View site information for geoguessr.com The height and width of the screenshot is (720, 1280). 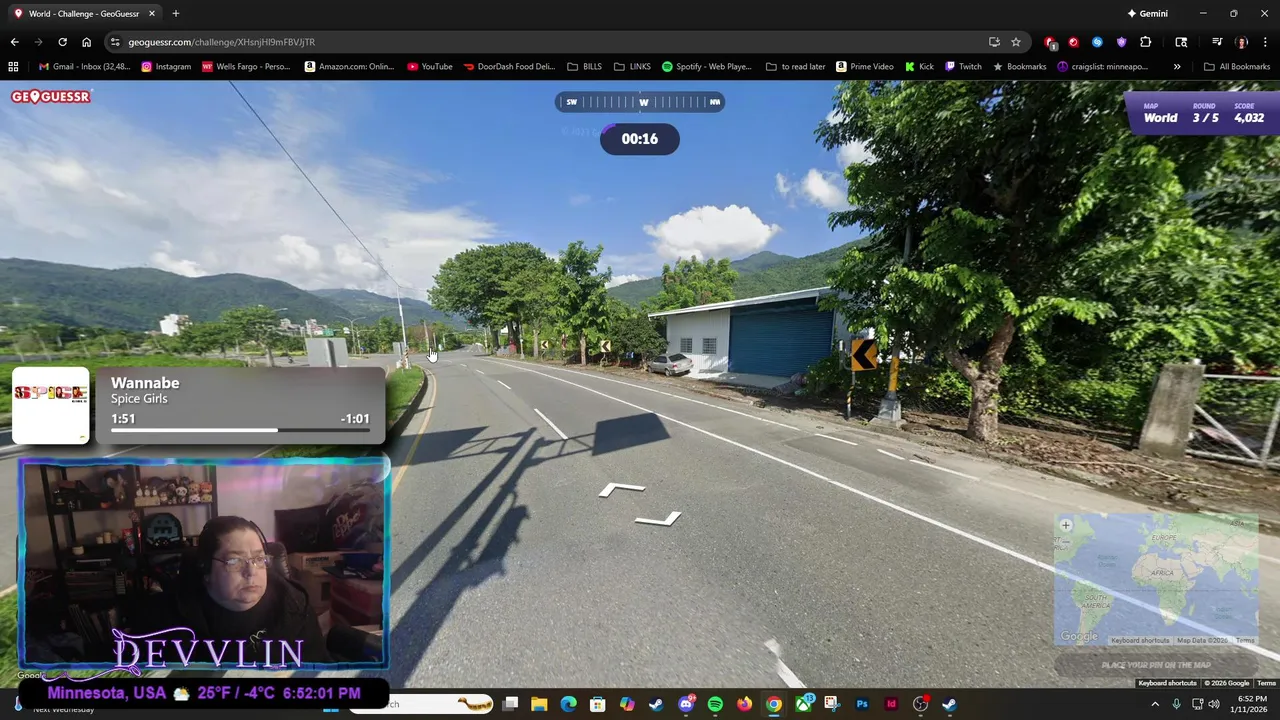click(116, 42)
